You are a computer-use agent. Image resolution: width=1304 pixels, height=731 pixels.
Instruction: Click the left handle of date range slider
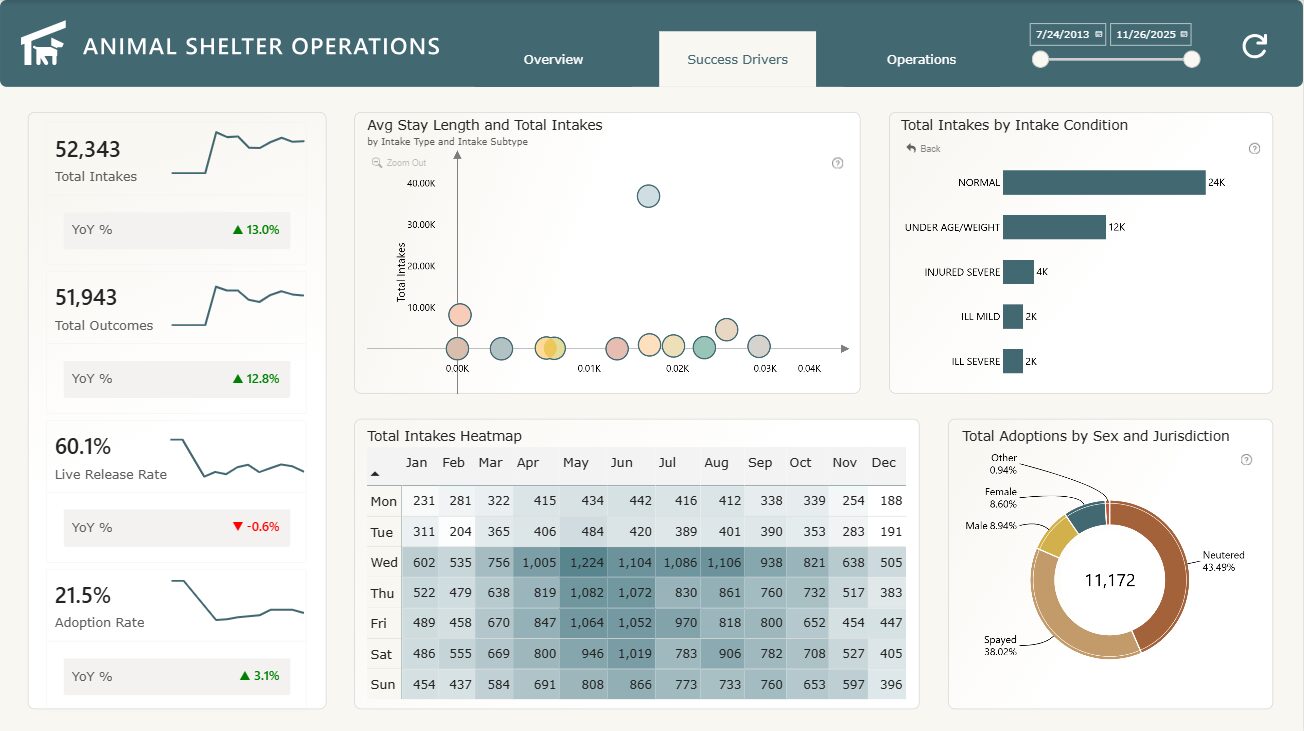click(1041, 59)
